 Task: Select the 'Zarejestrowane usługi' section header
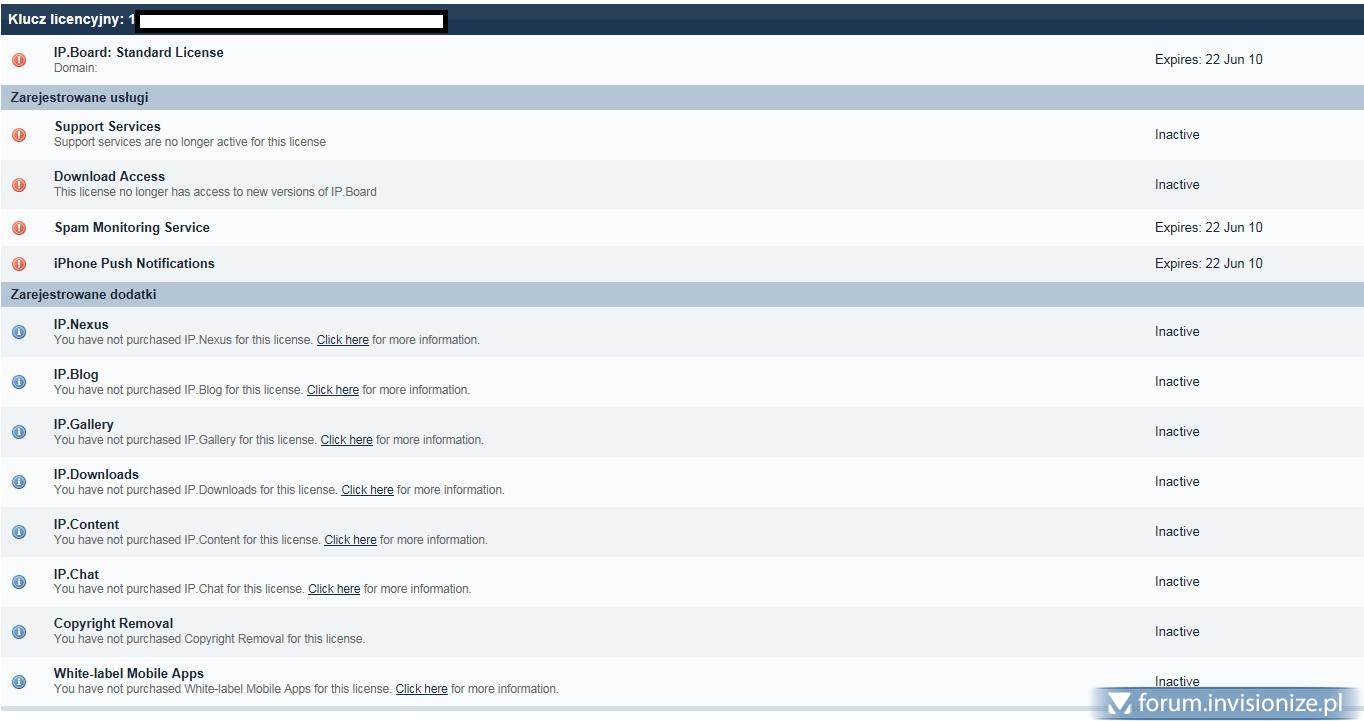pos(80,98)
